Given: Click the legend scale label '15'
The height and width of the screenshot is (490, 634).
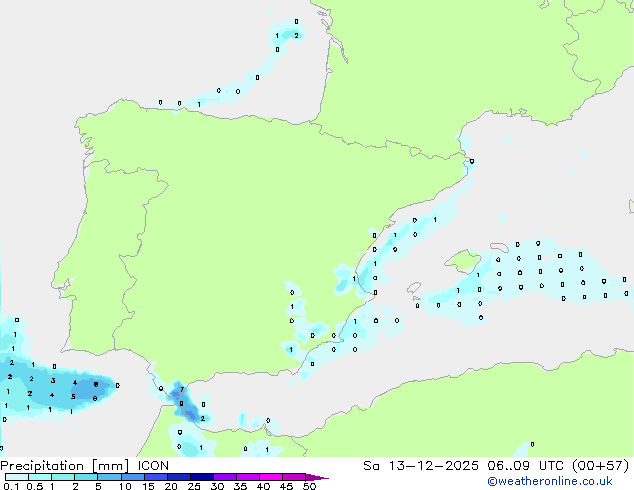Looking at the screenshot, I should pyautogui.click(x=148, y=486).
